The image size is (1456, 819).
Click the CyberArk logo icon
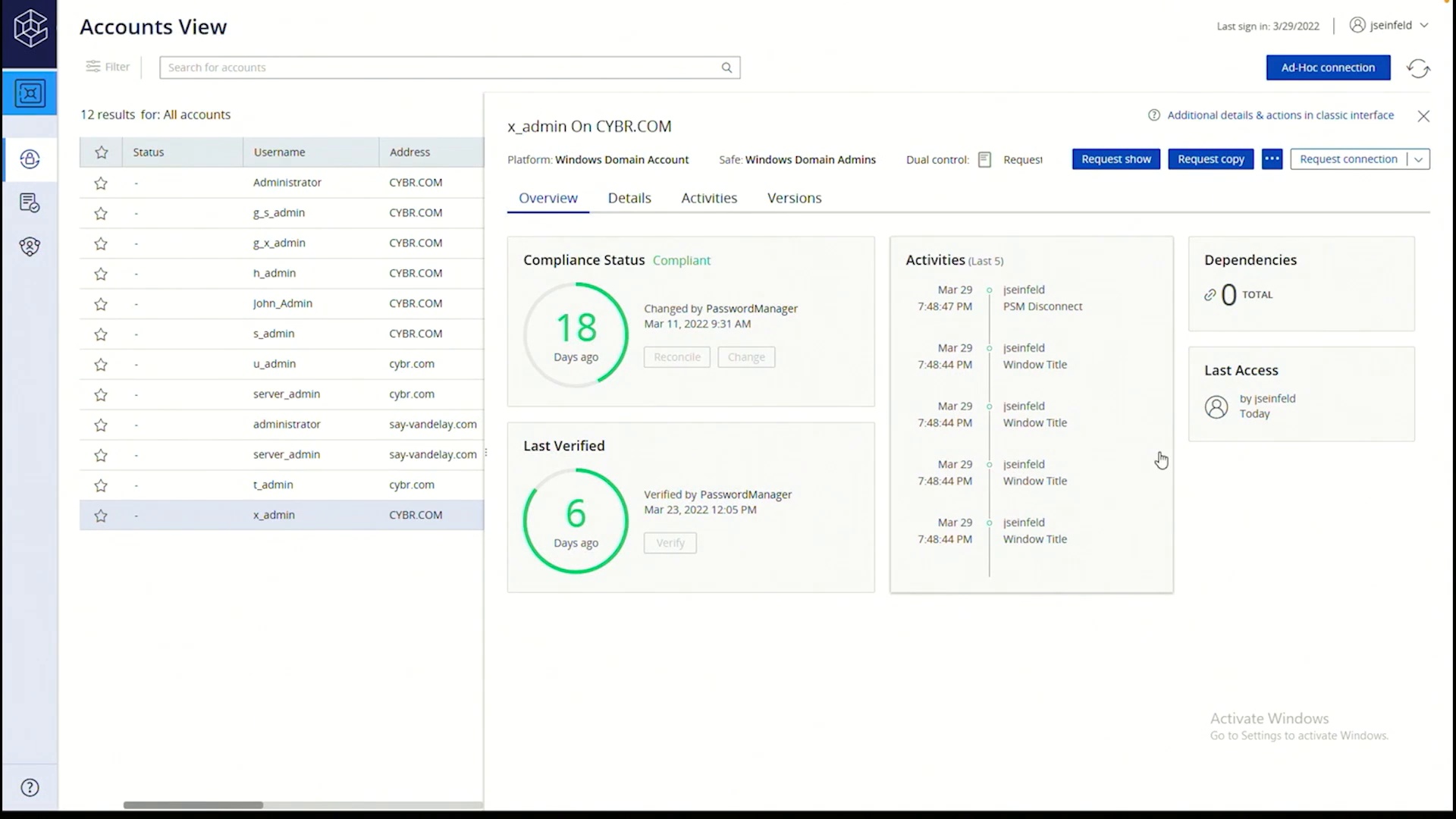point(30,29)
